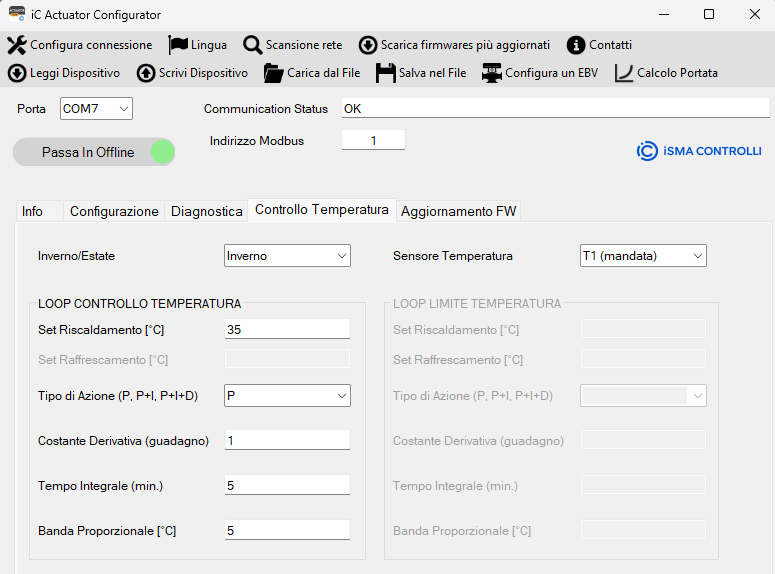Click the Lingua flag icon
Image resolution: width=775 pixels, height=574 pixels.
coord(178,45)
